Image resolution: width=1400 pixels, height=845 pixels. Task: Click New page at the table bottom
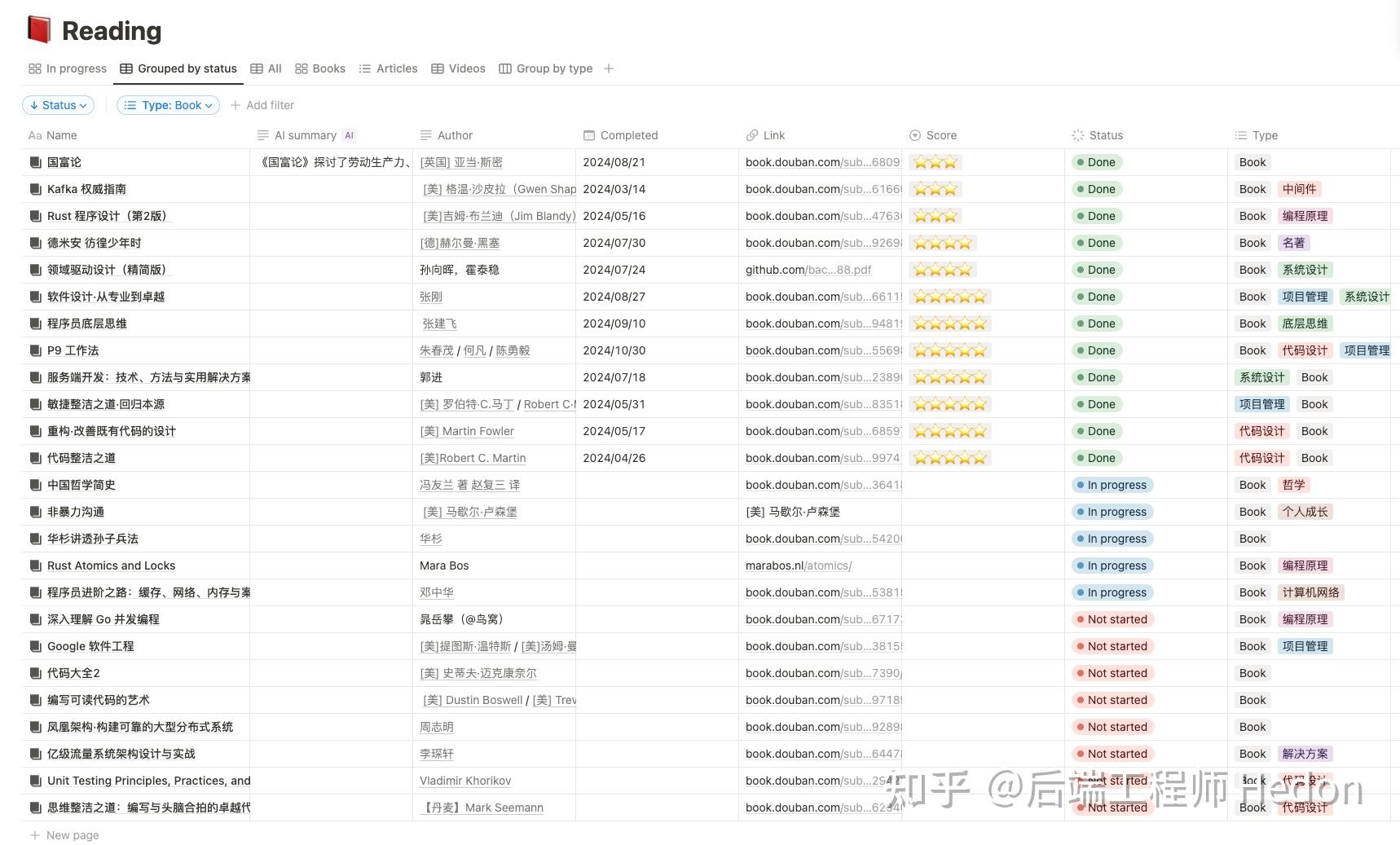[64, 834]
